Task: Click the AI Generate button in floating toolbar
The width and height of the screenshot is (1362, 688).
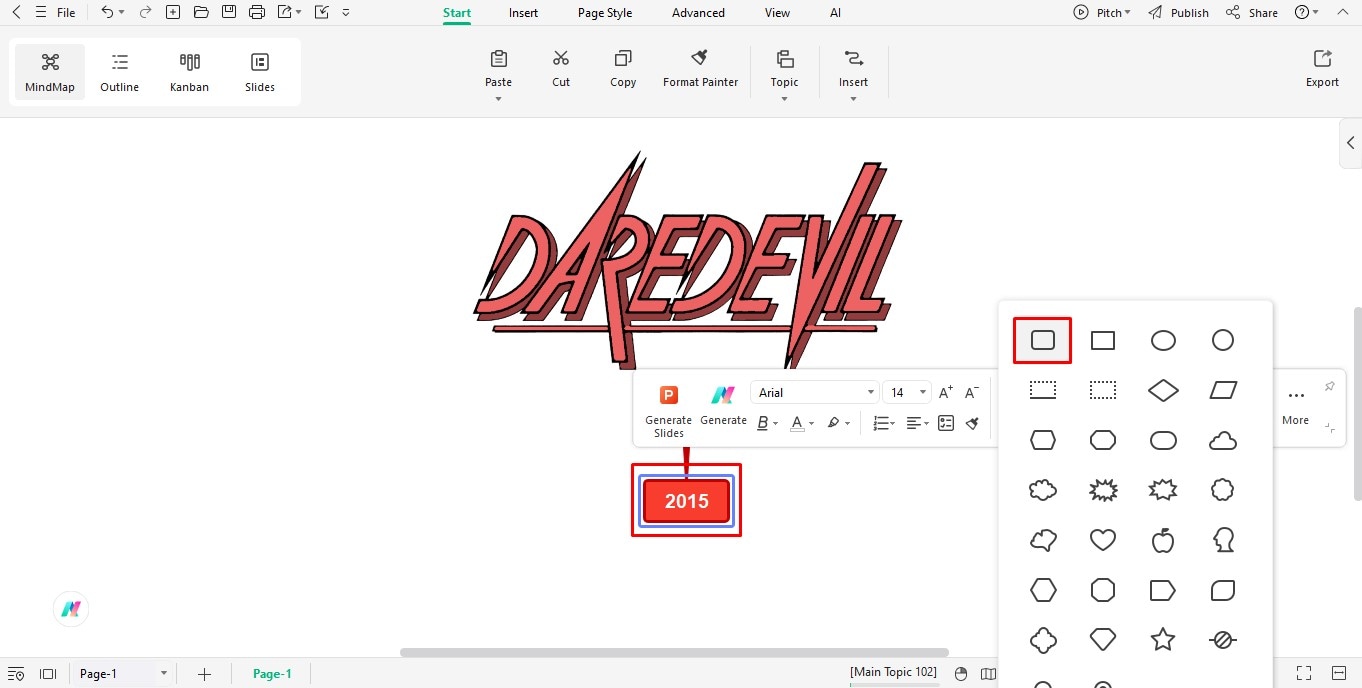Action: point(723,405)
